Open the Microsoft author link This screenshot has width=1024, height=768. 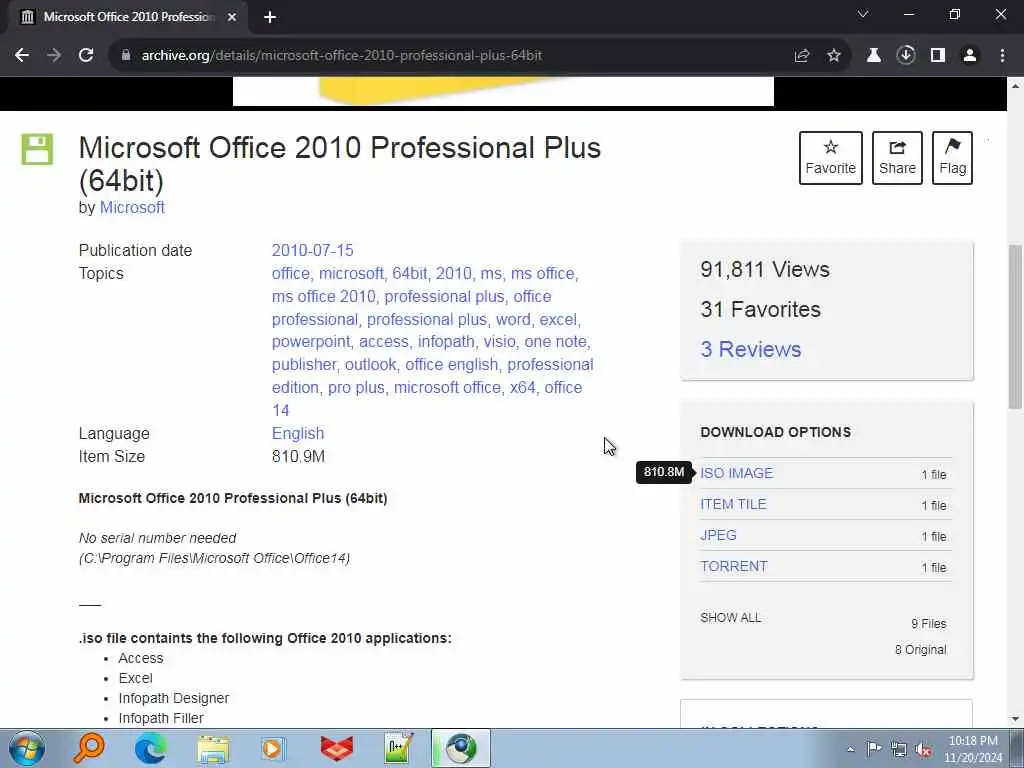tap(132, 208)
